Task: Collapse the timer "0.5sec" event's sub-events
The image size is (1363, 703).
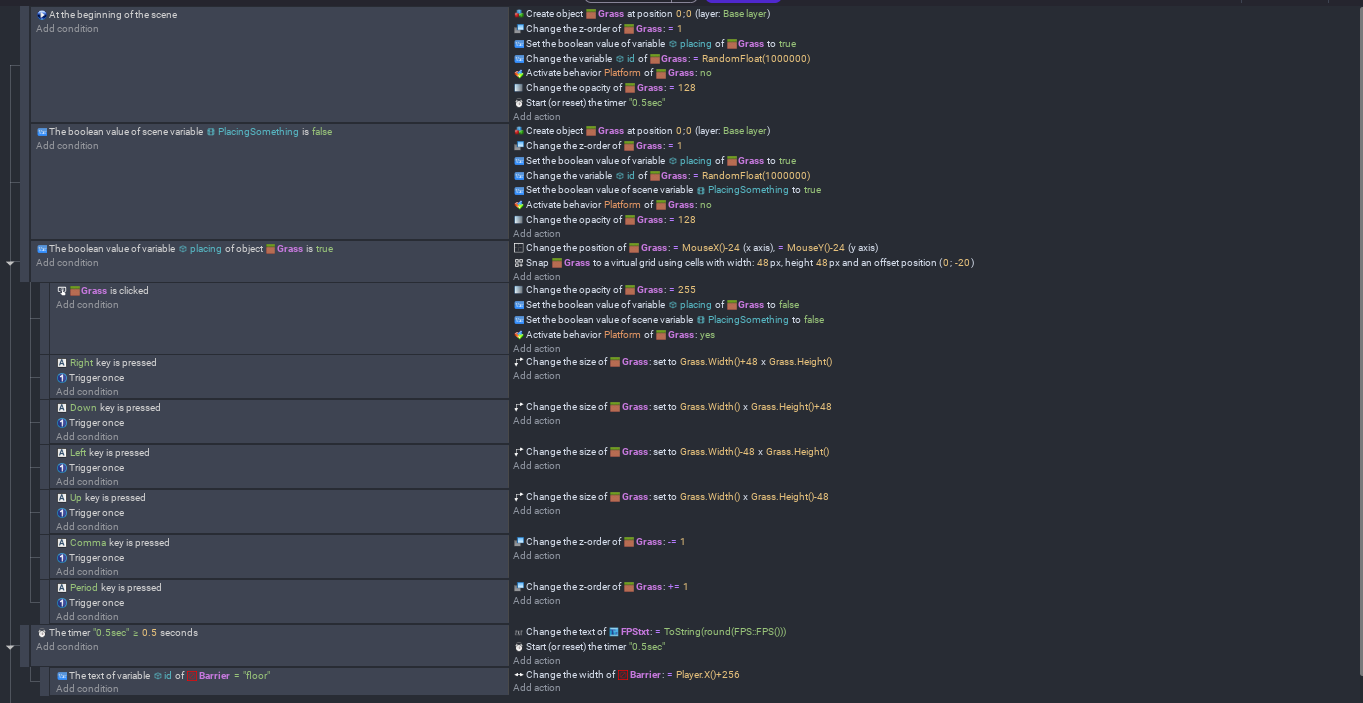Action: [x=12, y=648]
